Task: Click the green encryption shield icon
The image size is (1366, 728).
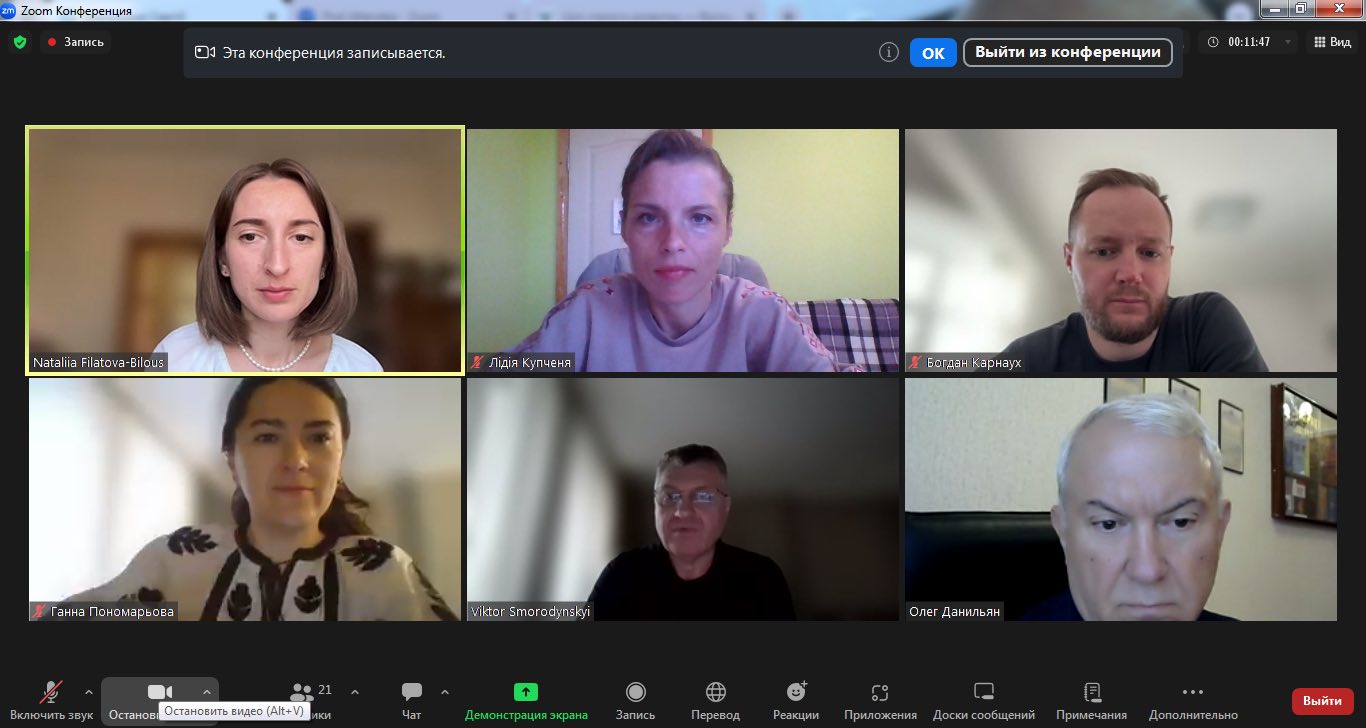Action: [19, 42]
